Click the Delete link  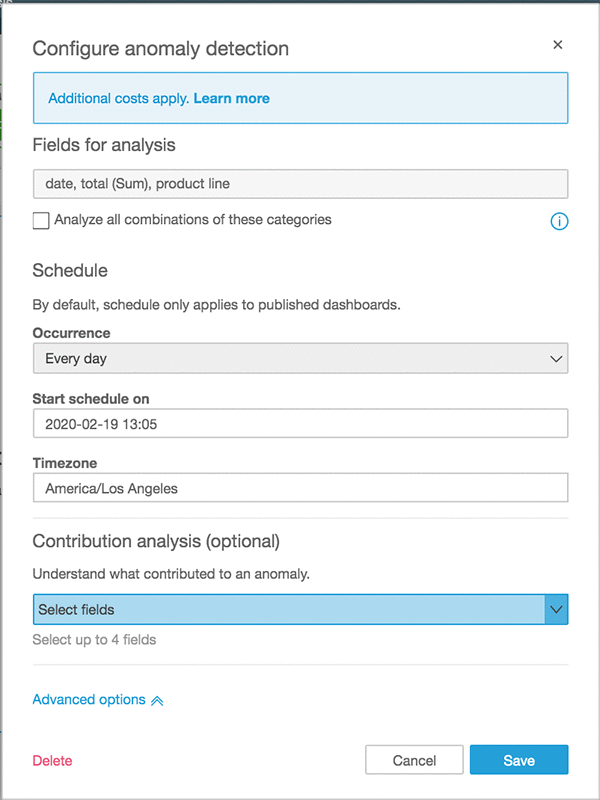point(53,761)
